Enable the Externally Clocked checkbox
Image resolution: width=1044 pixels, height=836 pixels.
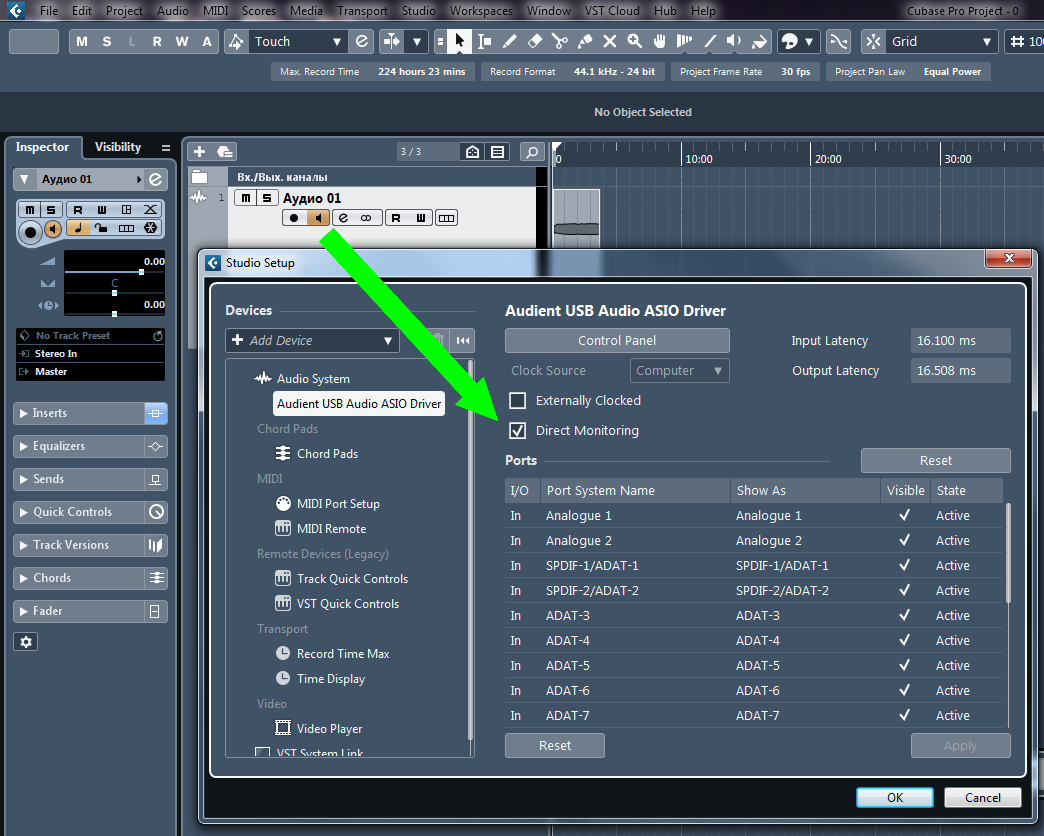(x=517, y=401)
